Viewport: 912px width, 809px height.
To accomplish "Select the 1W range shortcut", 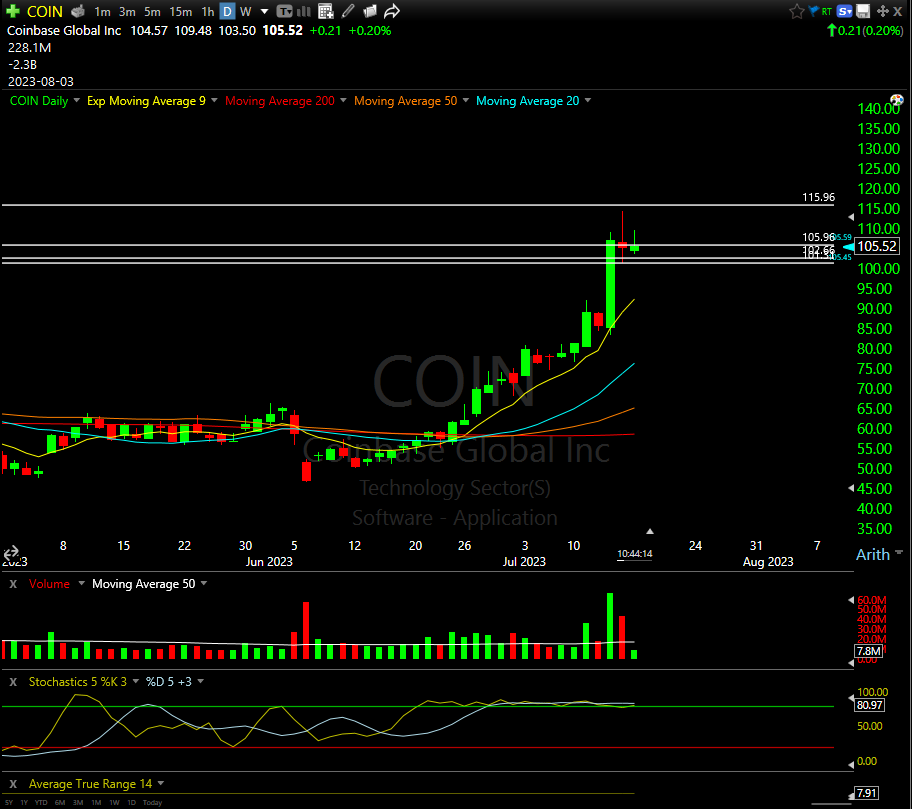I will [x=115, y=803].
